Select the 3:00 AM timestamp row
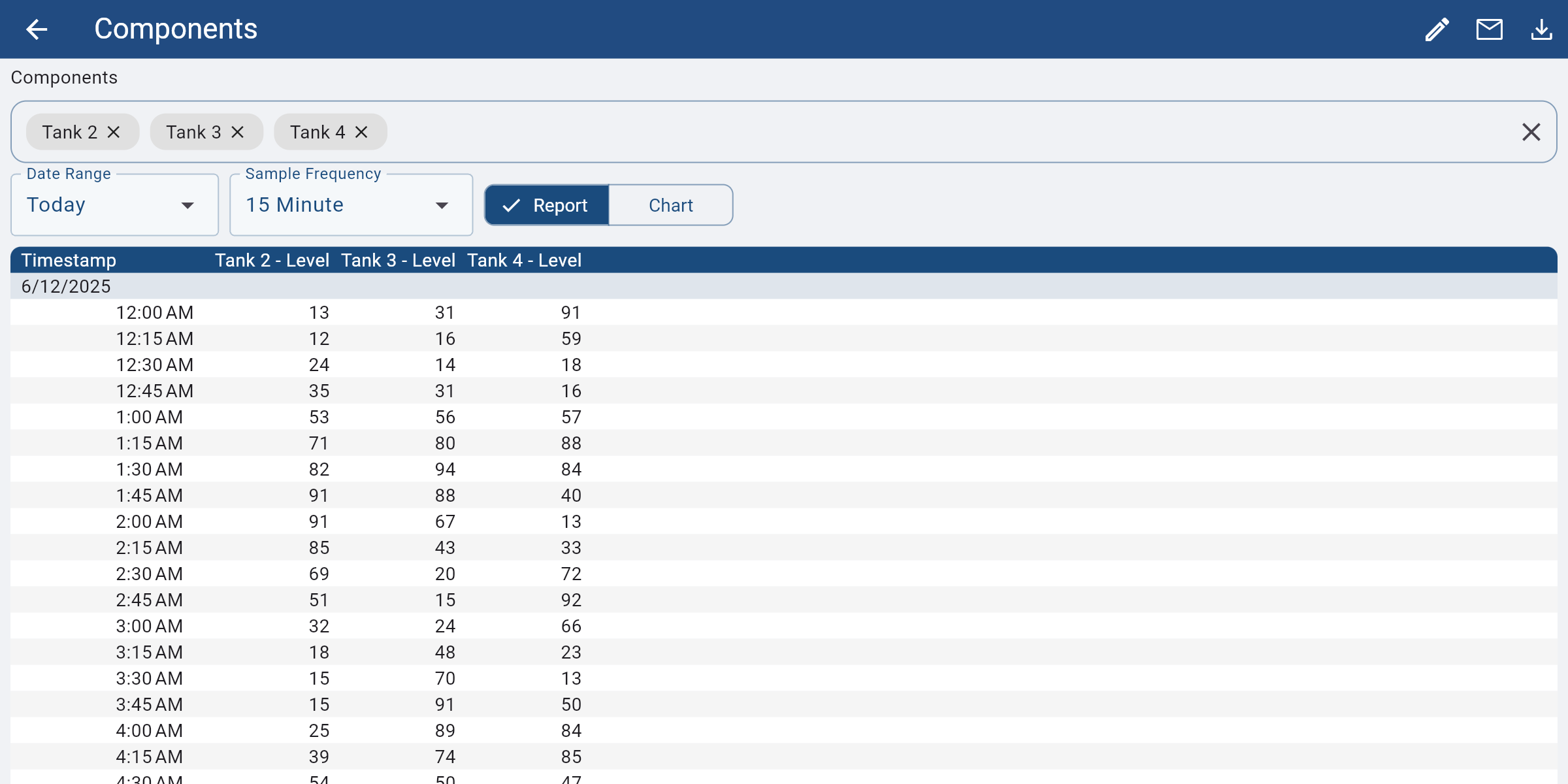 coord(784,626)
